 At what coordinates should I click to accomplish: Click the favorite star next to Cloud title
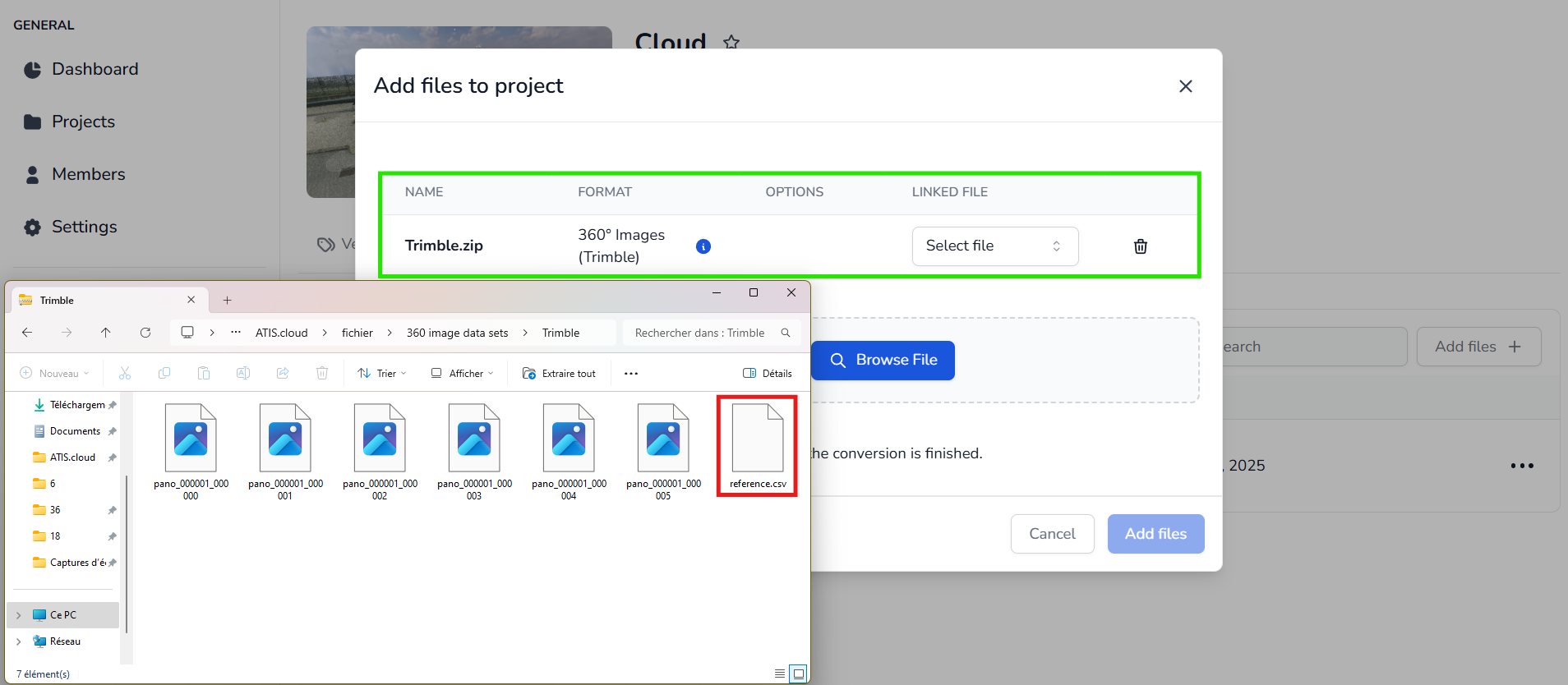(x=731, y=42)
